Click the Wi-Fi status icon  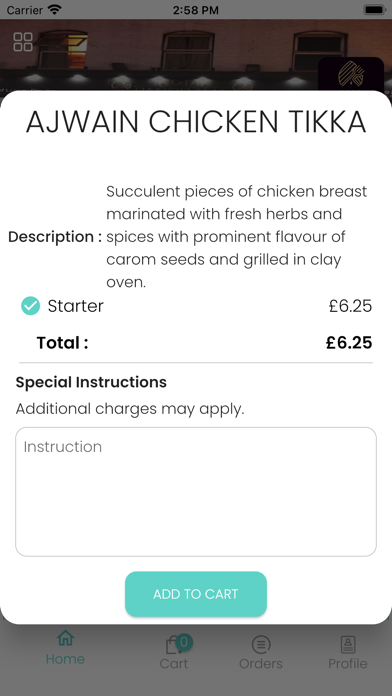coord(55,9)
